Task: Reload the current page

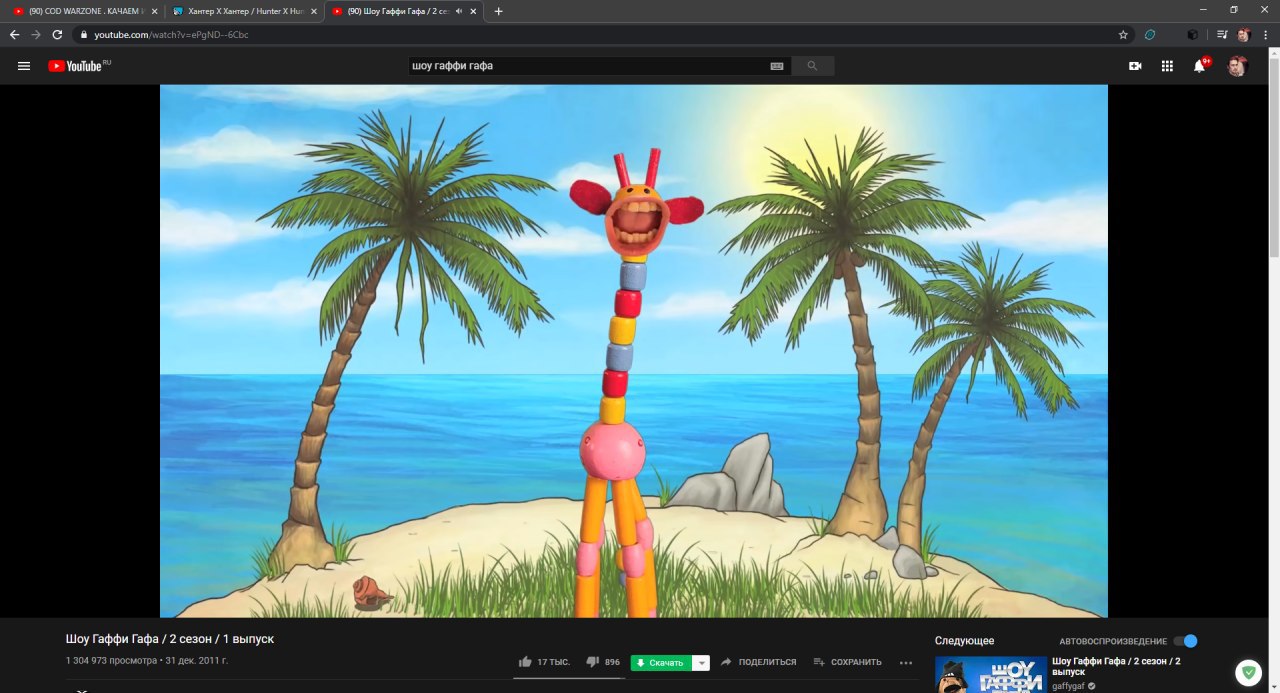Action: pos(58,34)
